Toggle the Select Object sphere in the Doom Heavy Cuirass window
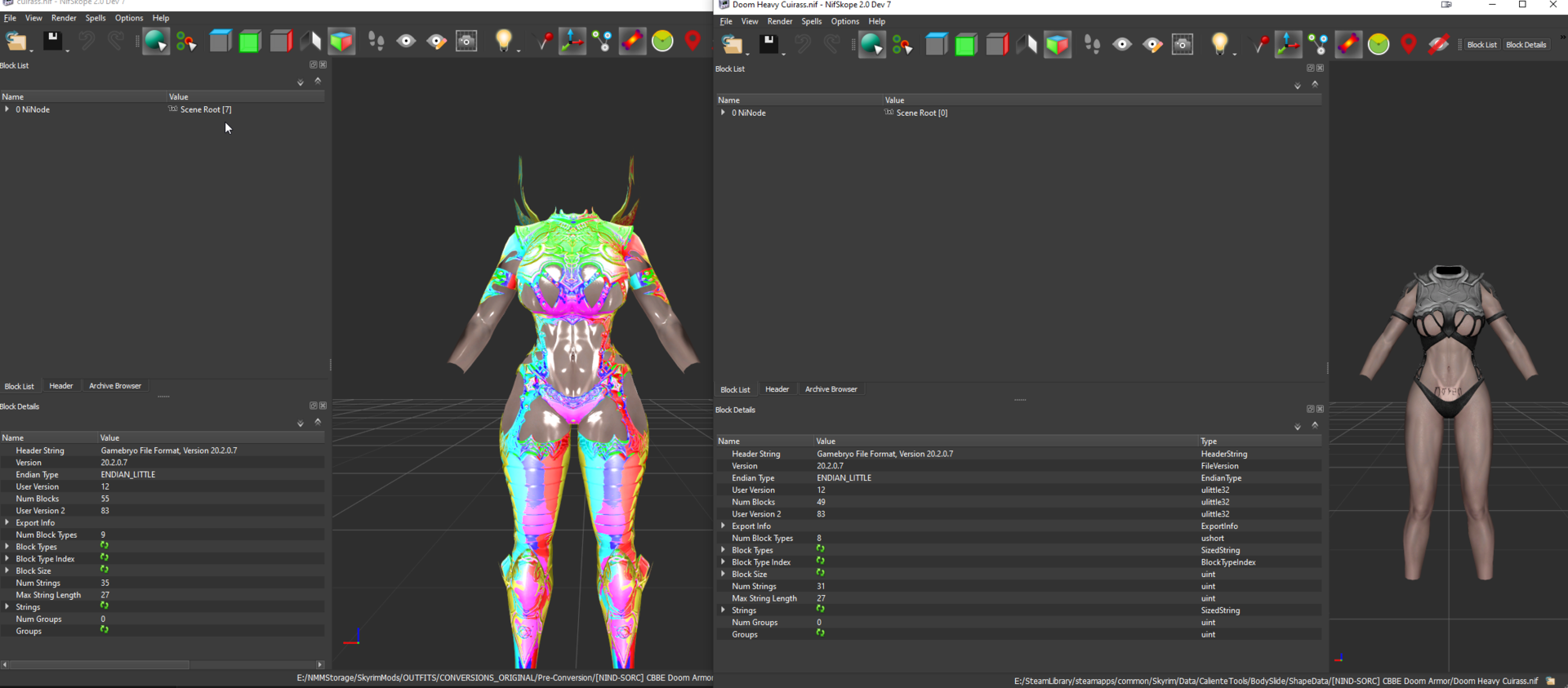 871,44
